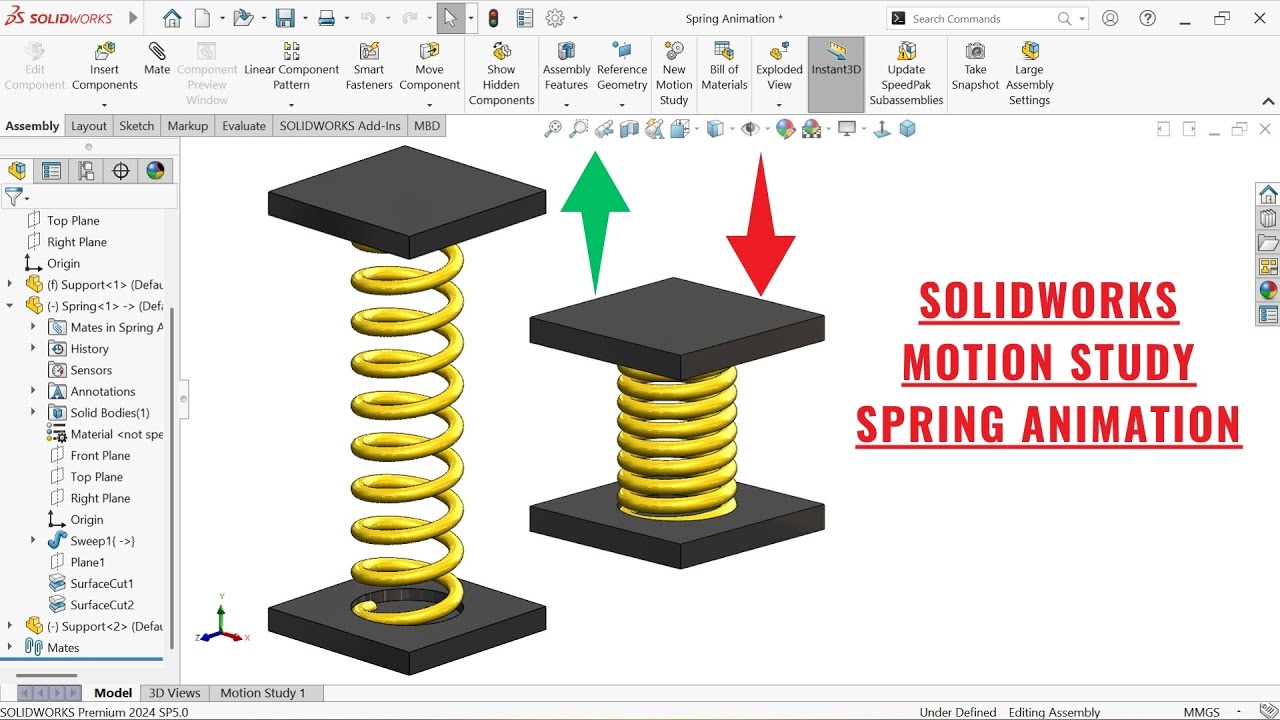The width and height of the screenshot is (1280, 720).
Task: Open the Assembly Features dropdown arrow
Action: (x=566, y=104)
